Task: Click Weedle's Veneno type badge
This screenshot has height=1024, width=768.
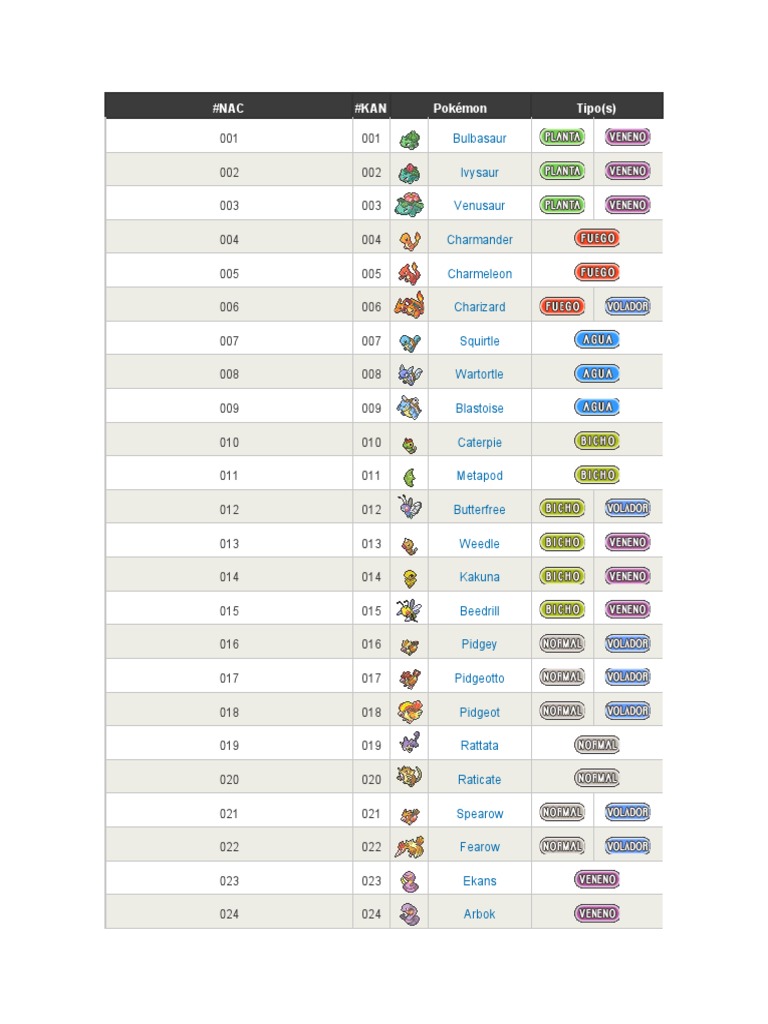Action: [627, 542]
